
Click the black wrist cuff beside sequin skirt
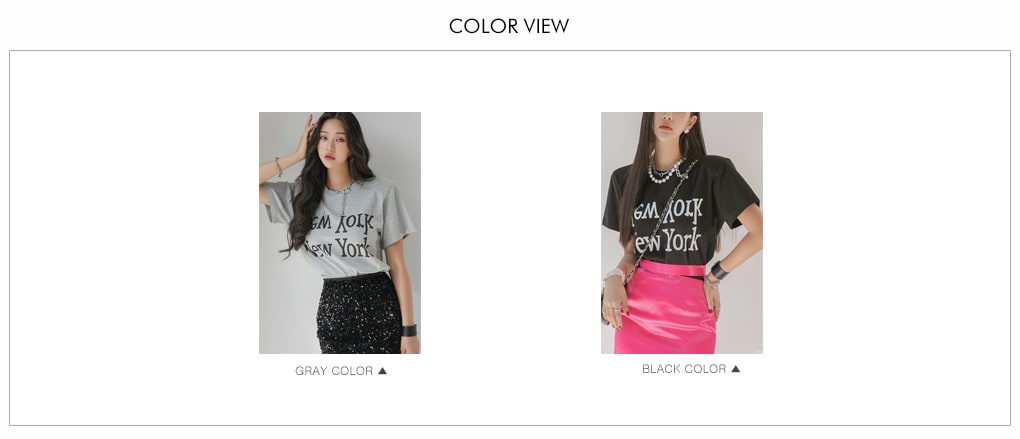click(409, 330)
